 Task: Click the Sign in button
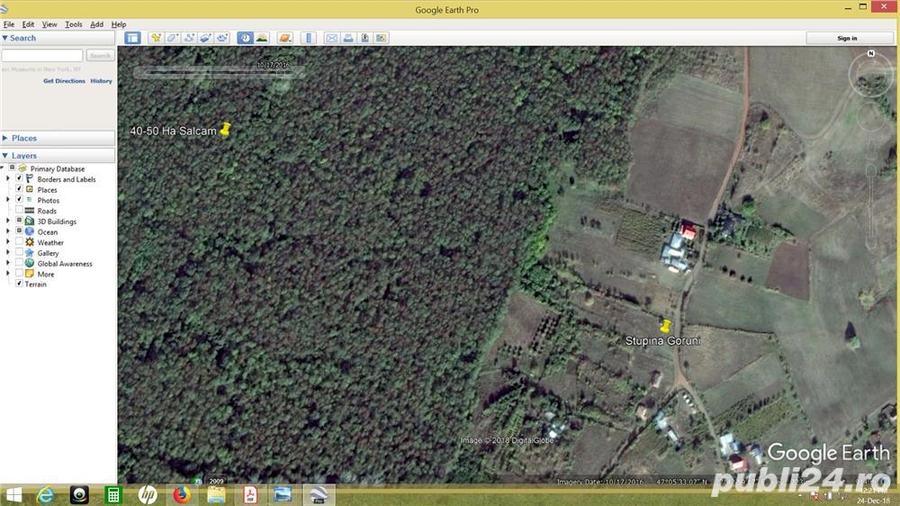[x=847, y=38]
